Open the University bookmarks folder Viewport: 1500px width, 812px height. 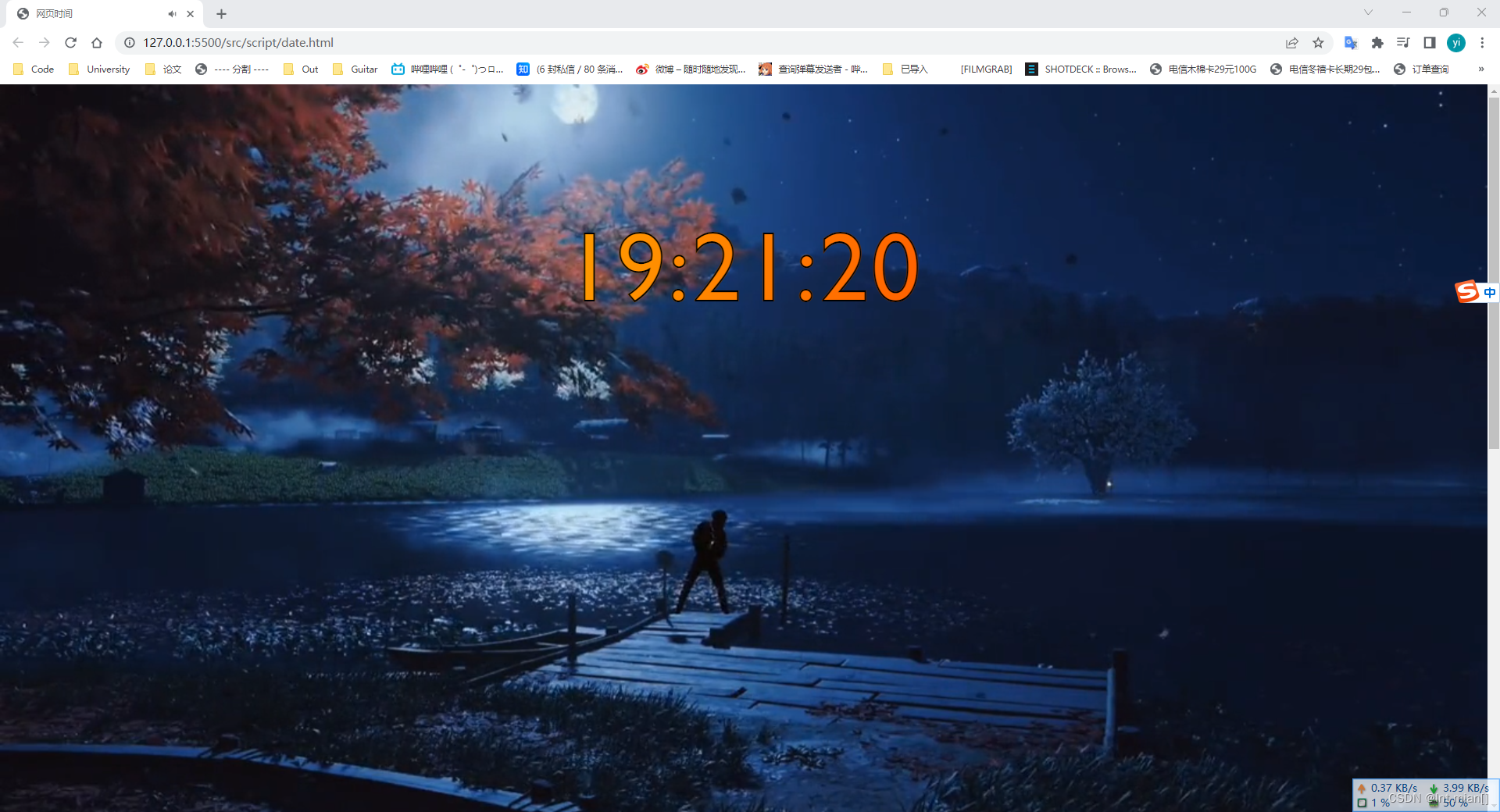pos(99,69)
